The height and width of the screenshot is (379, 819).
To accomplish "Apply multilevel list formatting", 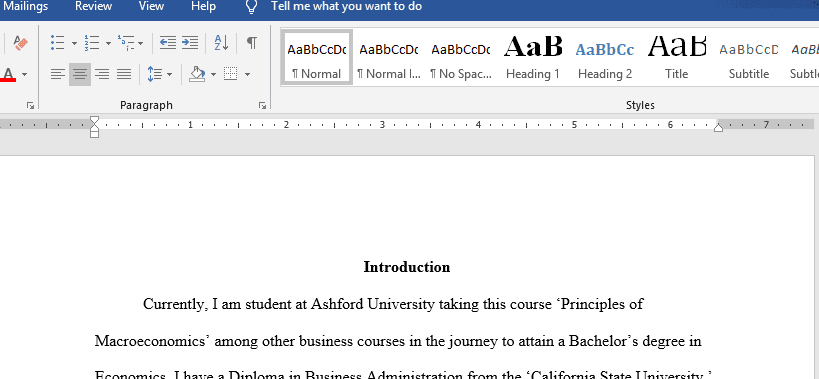I will (126, 43).
